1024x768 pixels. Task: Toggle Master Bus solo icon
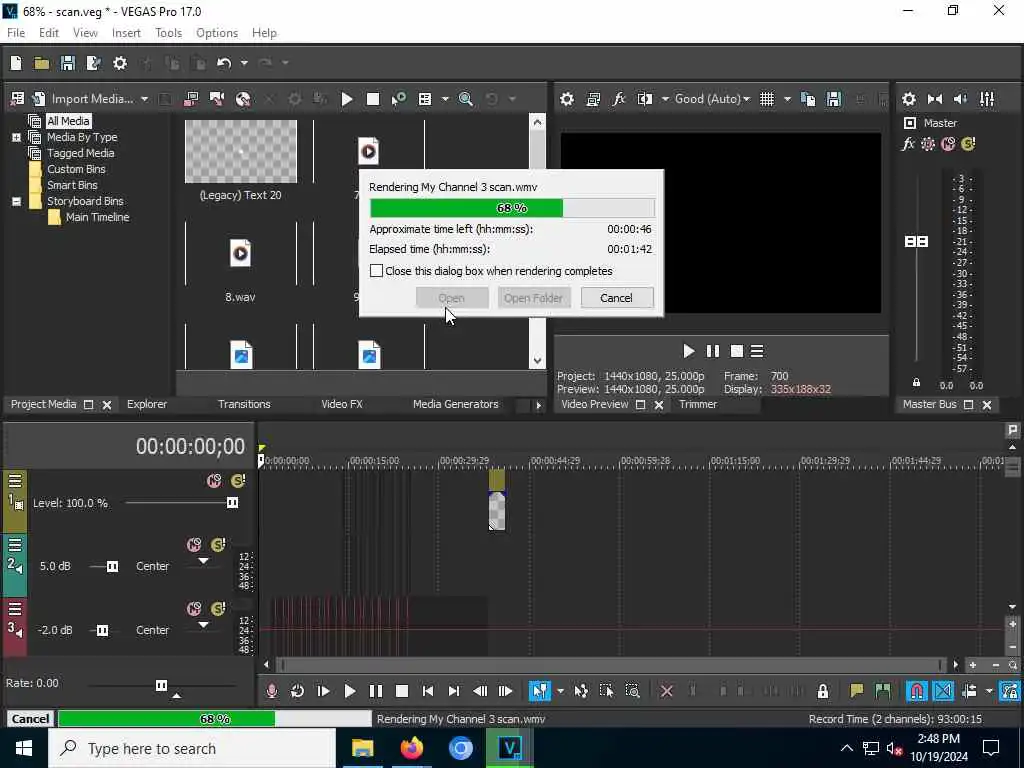coord(968,144)
